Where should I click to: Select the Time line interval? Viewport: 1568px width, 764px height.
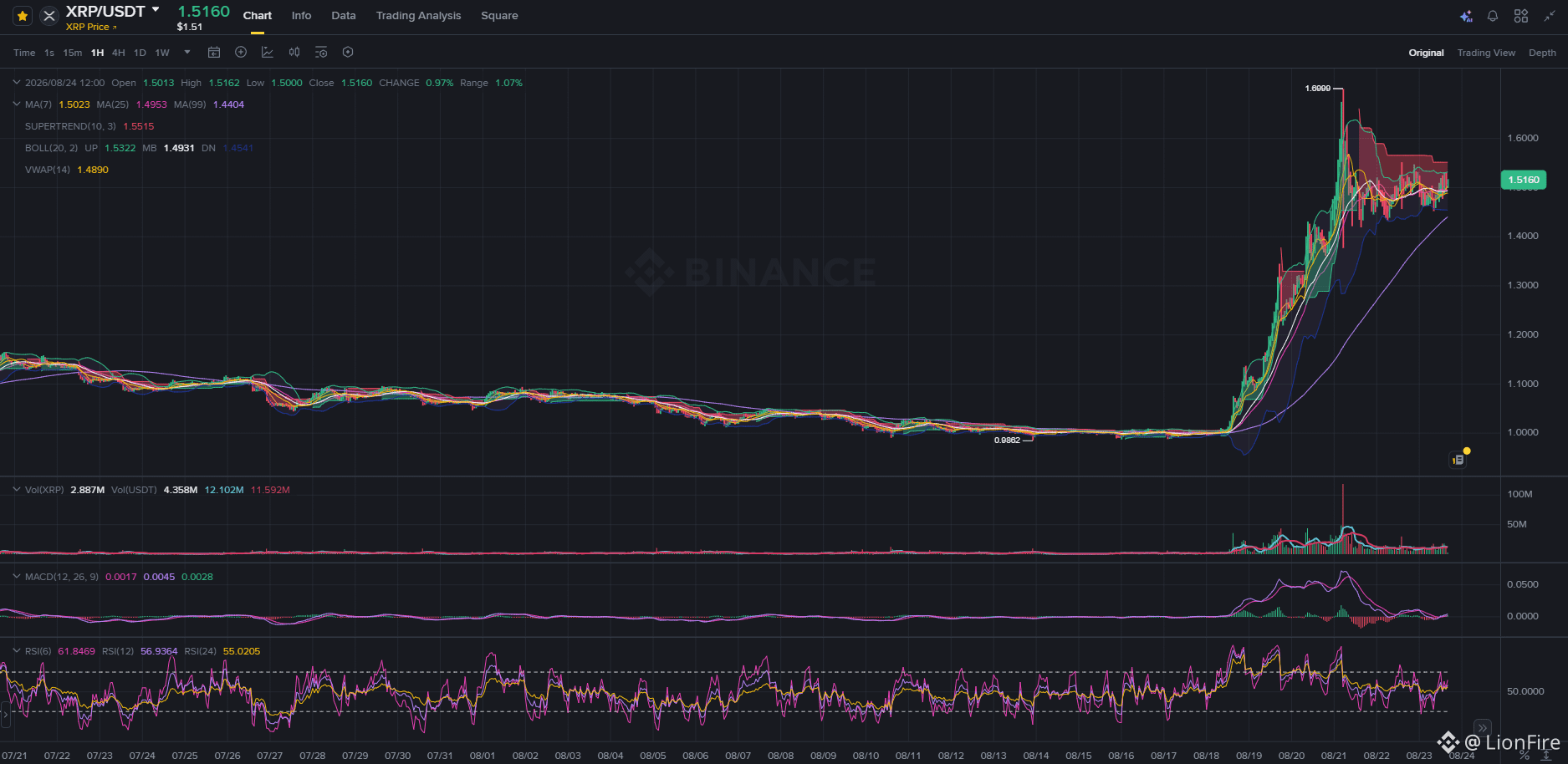click(24, 53)
